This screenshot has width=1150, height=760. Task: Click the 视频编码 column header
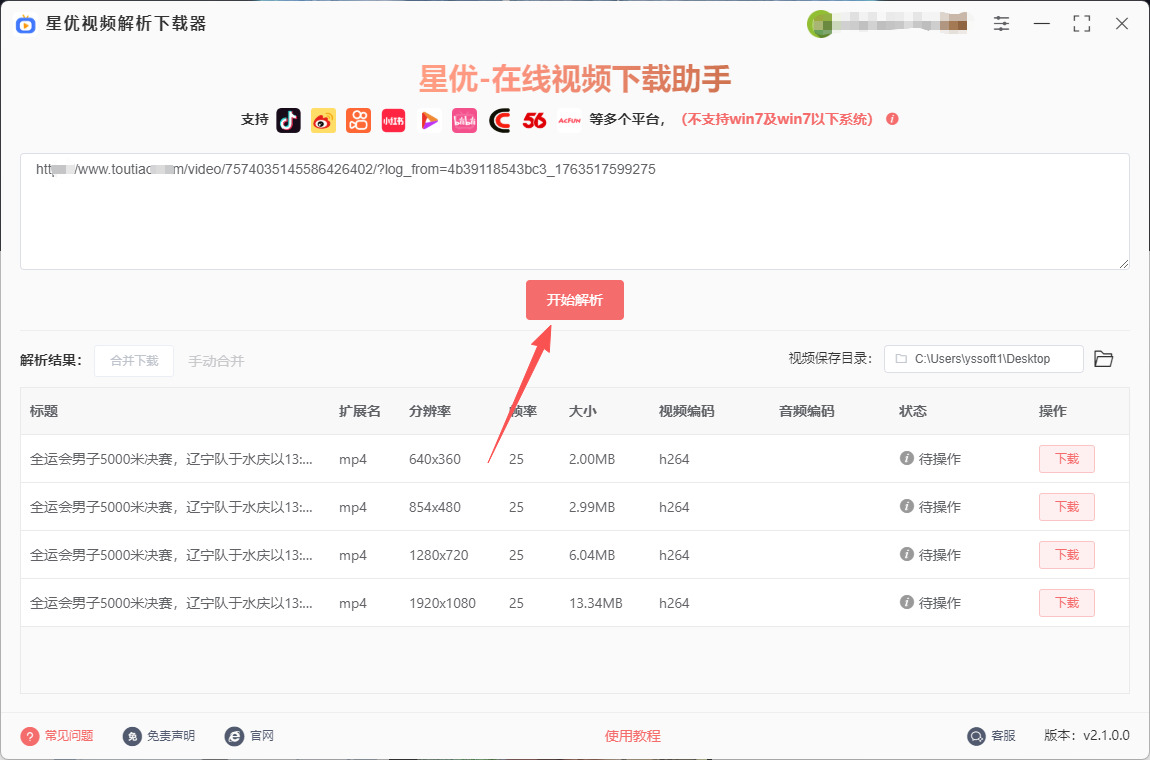[x=686, y=411]
